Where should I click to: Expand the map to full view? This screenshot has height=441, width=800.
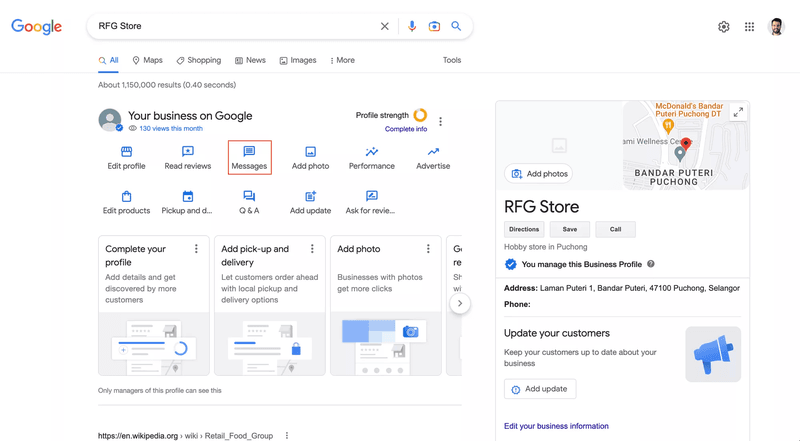point(738,113)
